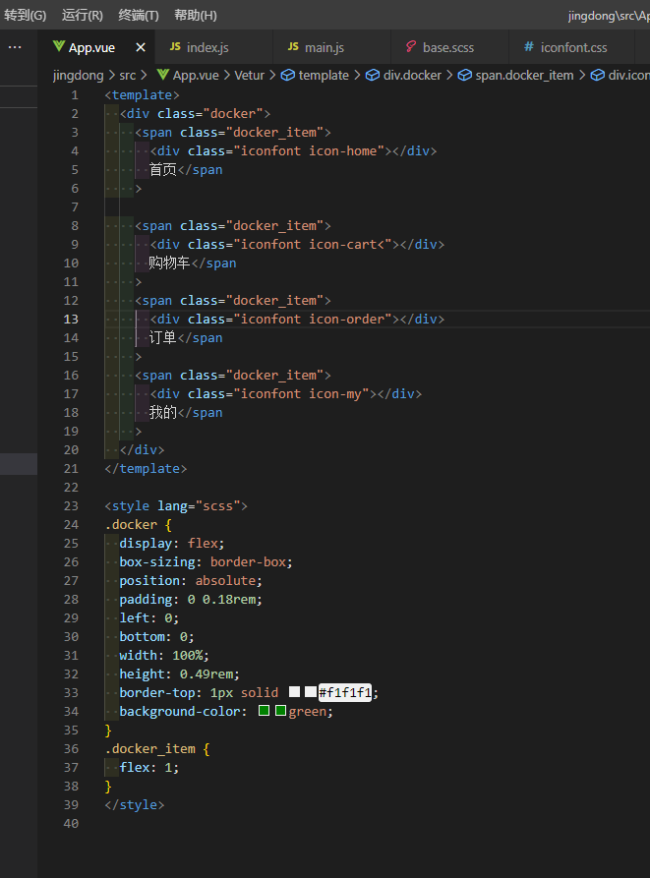Click the JS icon on main.js tab

coord(293,46)
